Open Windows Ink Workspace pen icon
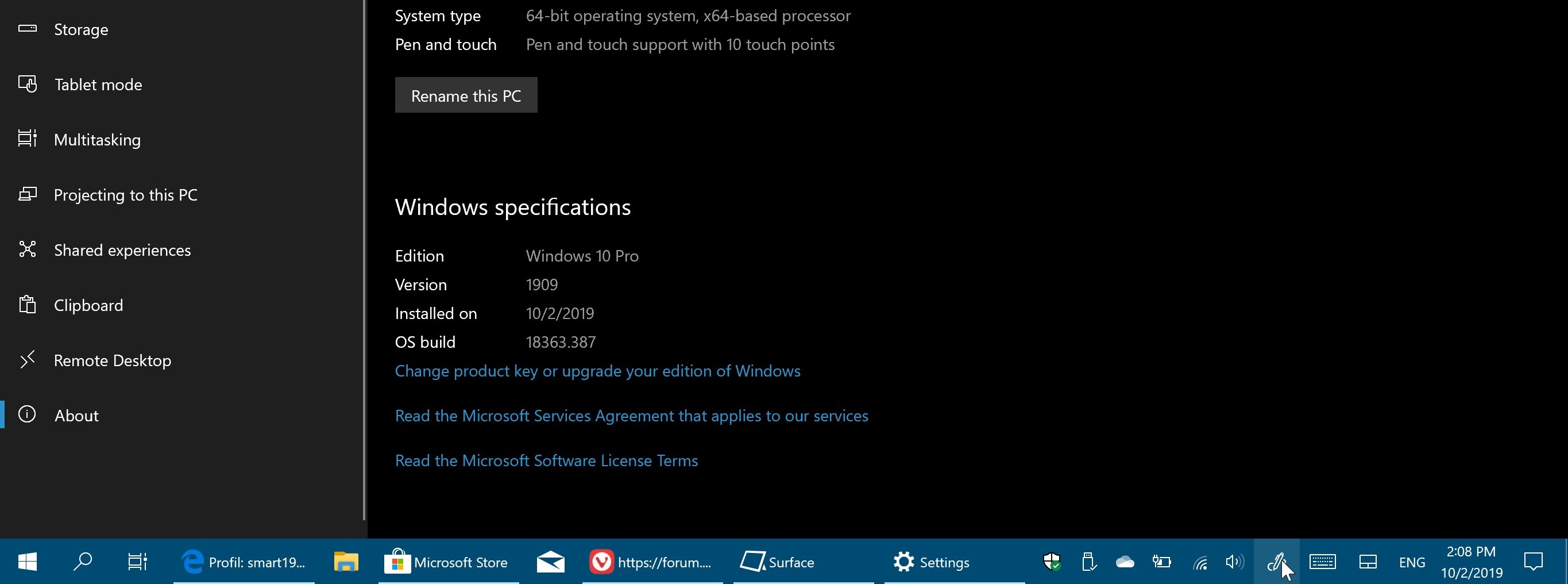This screenshot has height=584, width=1568. click(1276, 562)
